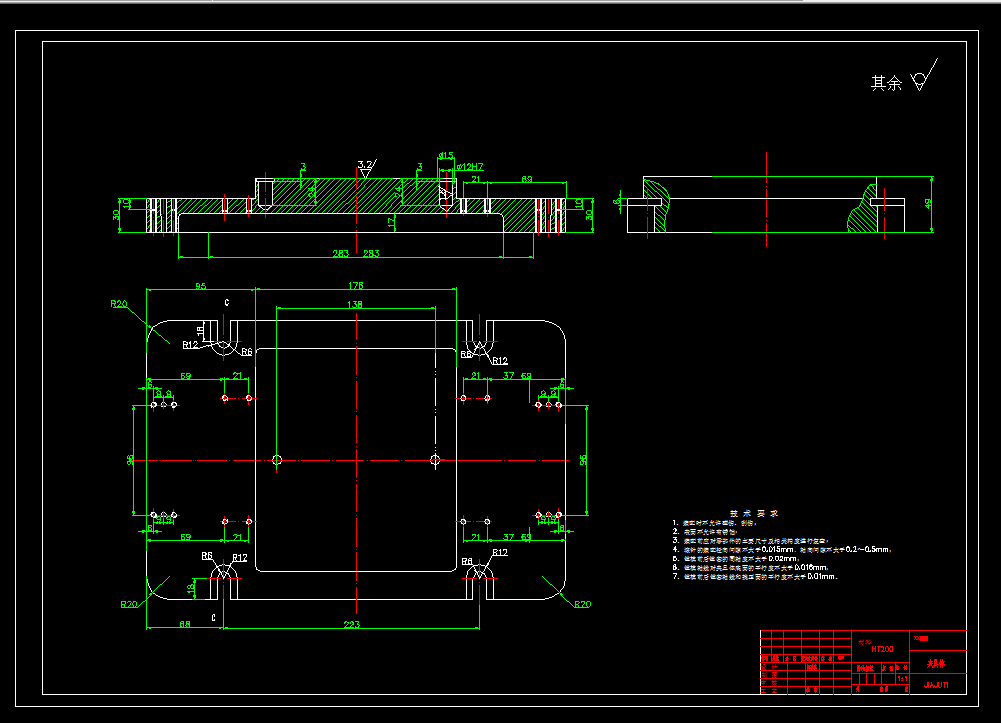The width and height of the screenshot is (1001, 723).
Task: Select the R6 label at the top-left slot
Action: (x=246, y=352)
